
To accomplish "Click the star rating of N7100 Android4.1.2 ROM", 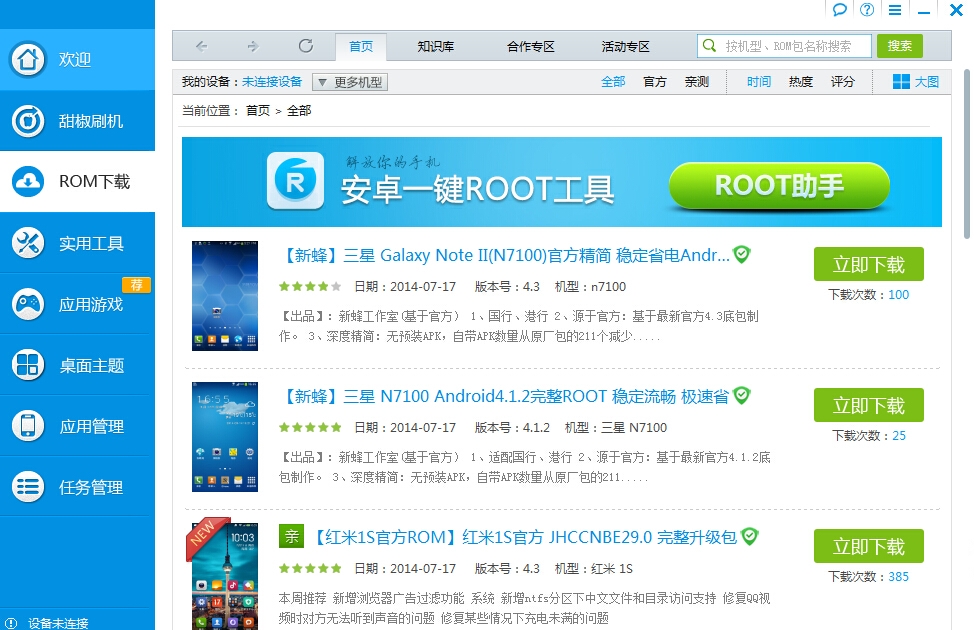I will [x=310, y=427].
